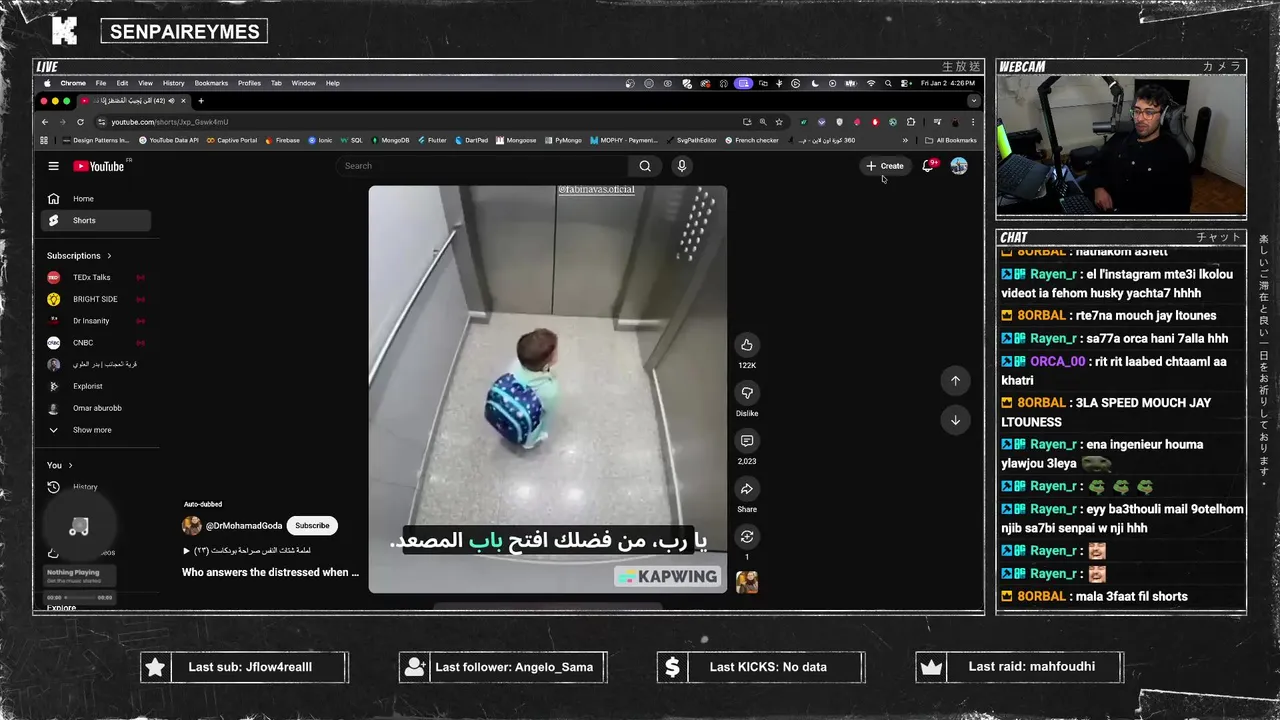Expand Show more subscriptions
1280x720 pixels.
click(92, 430)
